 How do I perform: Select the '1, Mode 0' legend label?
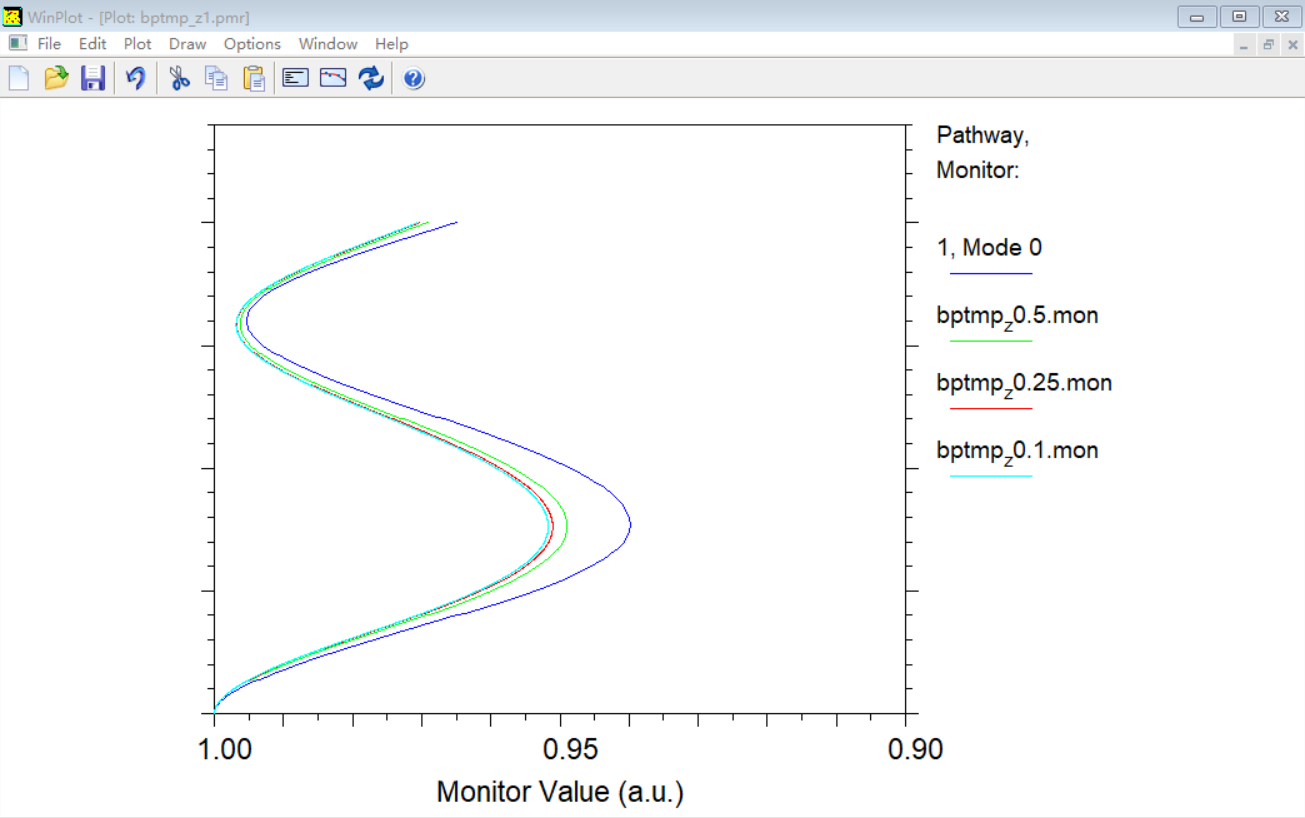989,248
